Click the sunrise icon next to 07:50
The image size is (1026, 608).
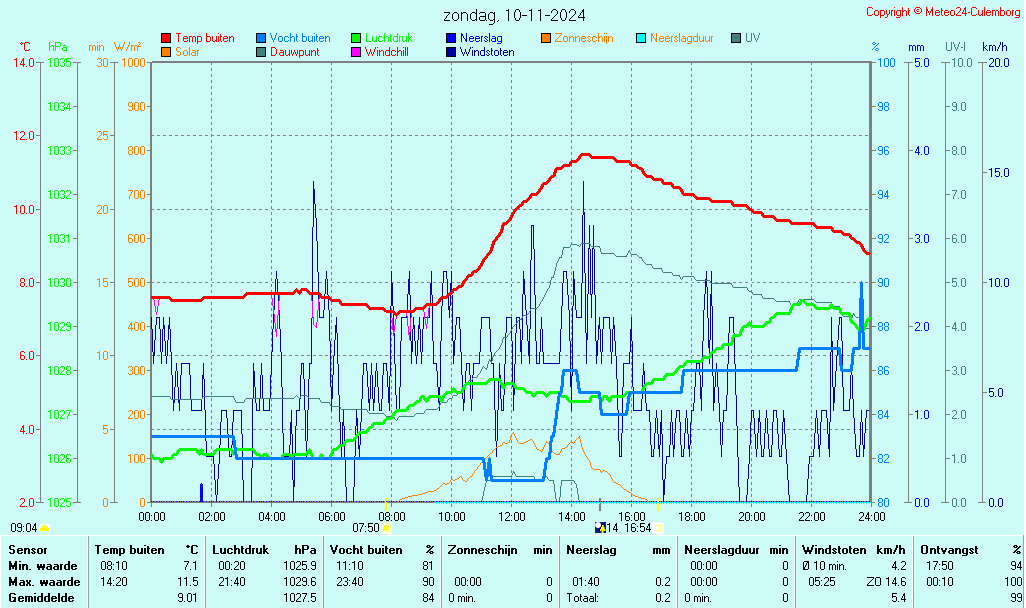(x=387, y=528)
